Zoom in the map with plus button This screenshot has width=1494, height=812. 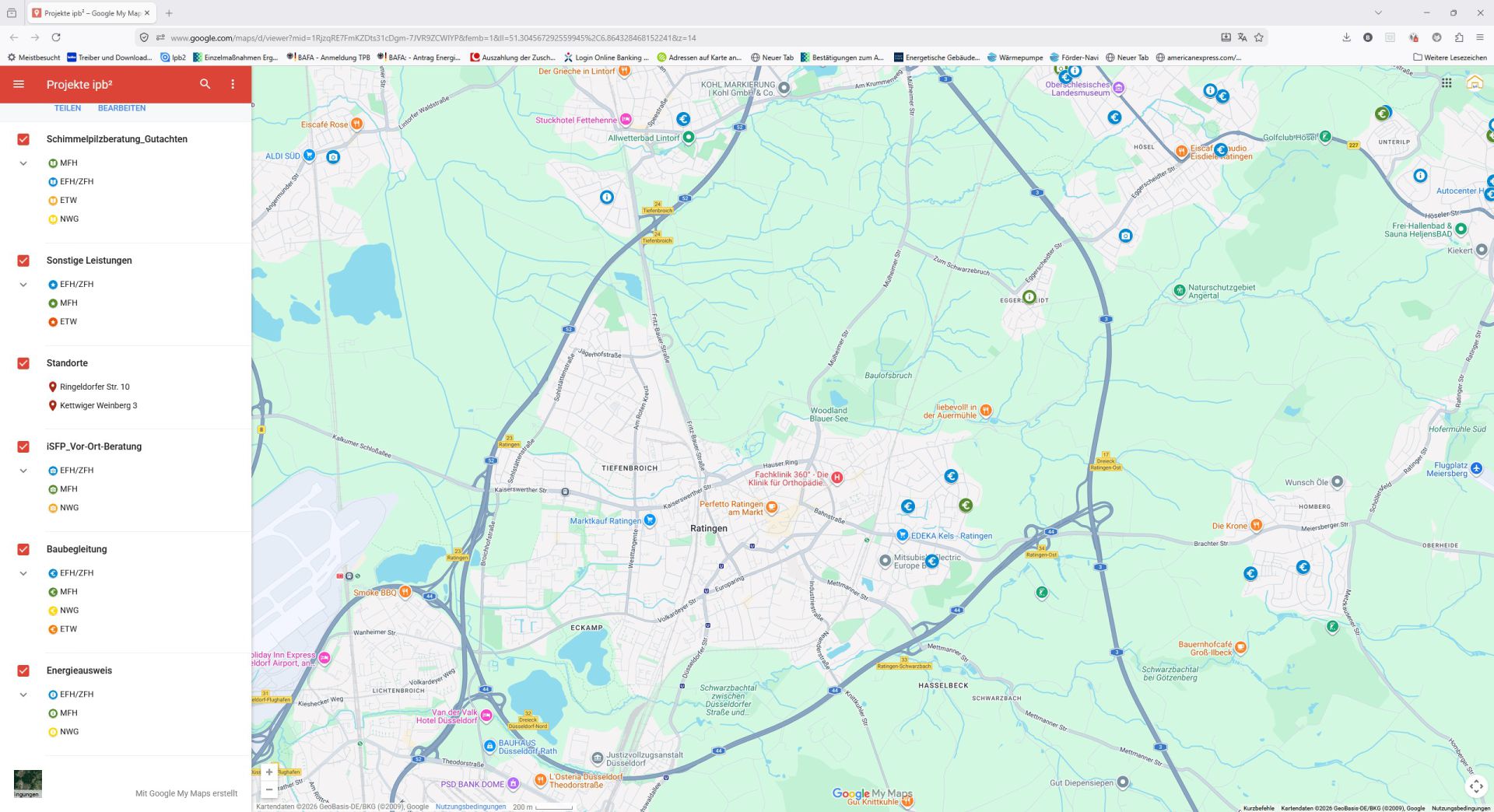269,772
